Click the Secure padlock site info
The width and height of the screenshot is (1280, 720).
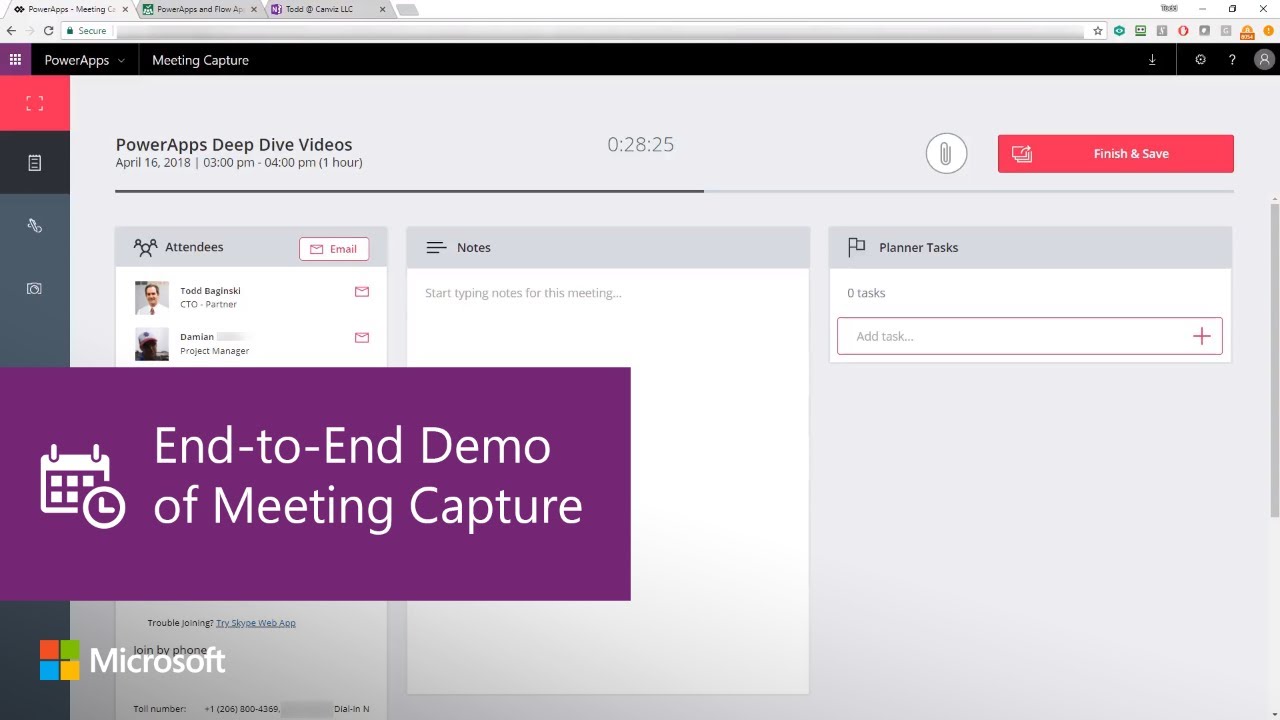(87, 31)
